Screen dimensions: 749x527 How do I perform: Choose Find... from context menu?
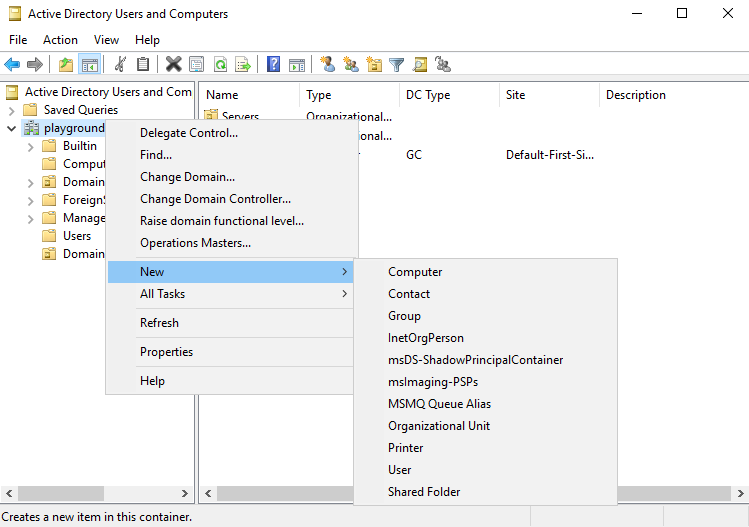[231, 155]
